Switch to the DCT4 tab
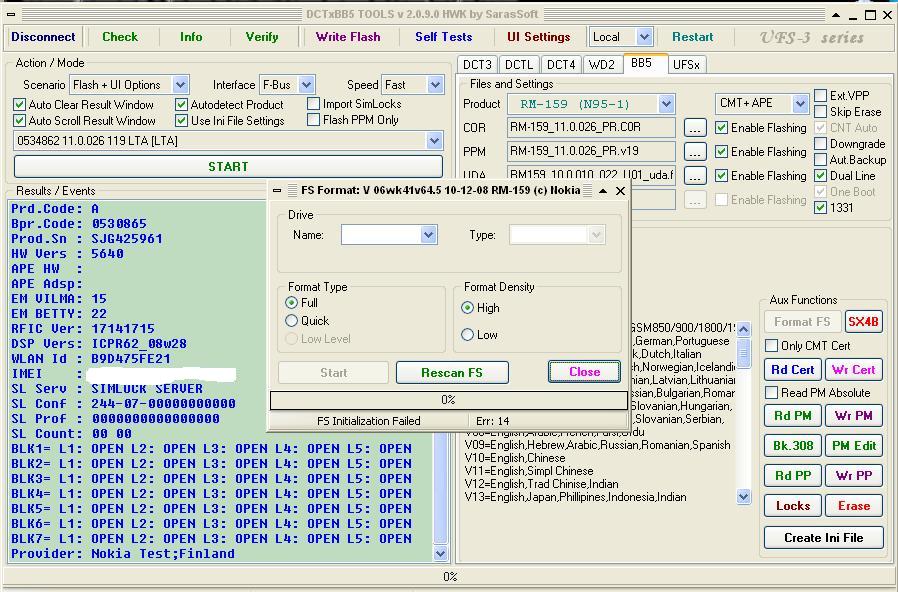 [561, 65]
